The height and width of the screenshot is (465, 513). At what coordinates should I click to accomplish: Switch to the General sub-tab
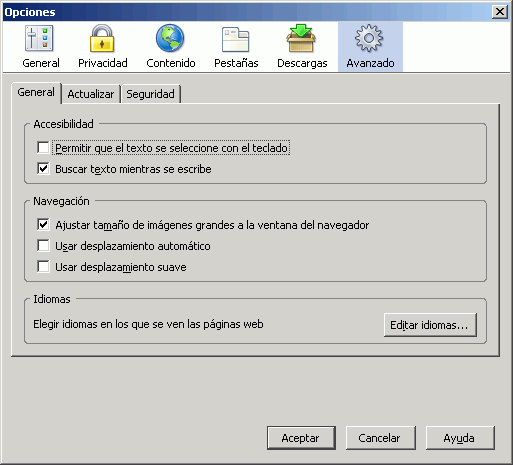(36, 92)
